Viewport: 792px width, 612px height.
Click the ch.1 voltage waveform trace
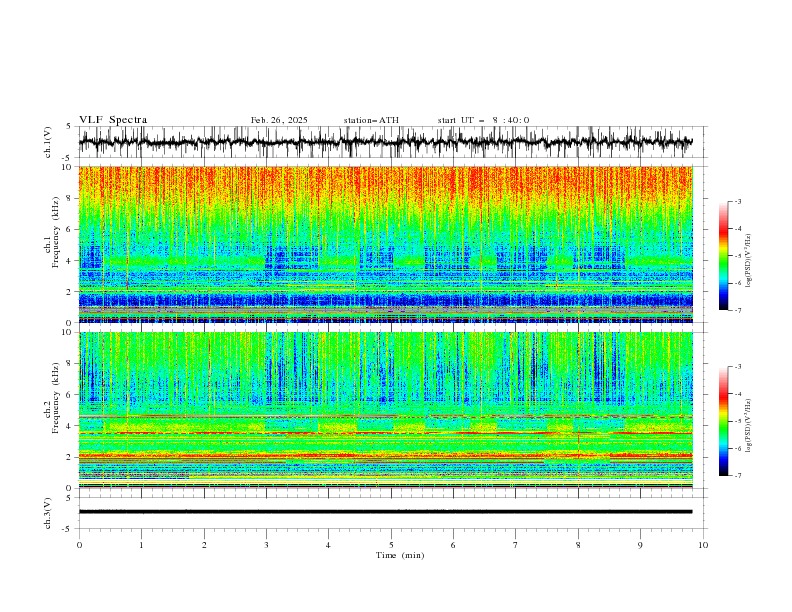[385, 142]
